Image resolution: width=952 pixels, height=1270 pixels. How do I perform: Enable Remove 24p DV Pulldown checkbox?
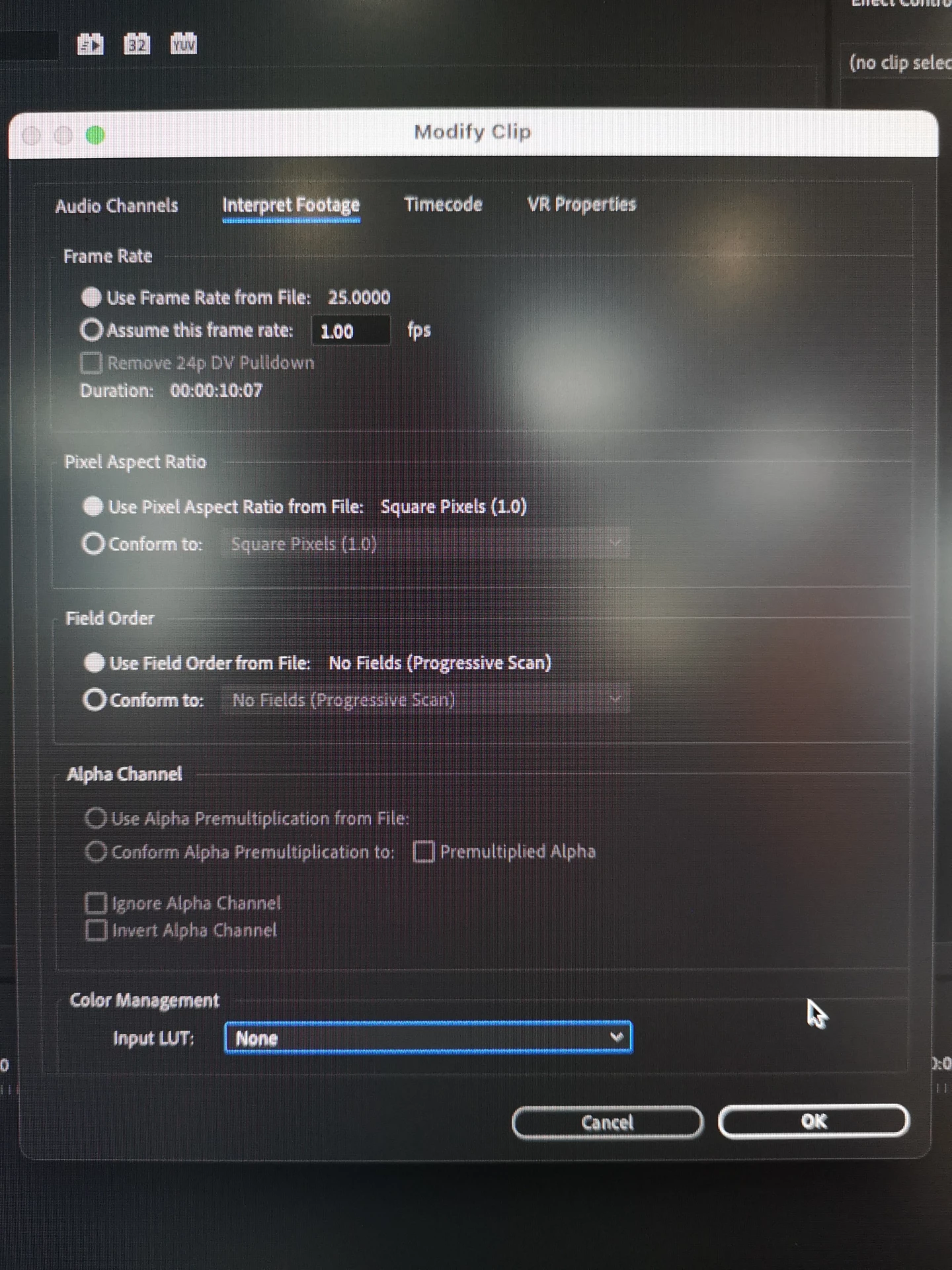91,362
